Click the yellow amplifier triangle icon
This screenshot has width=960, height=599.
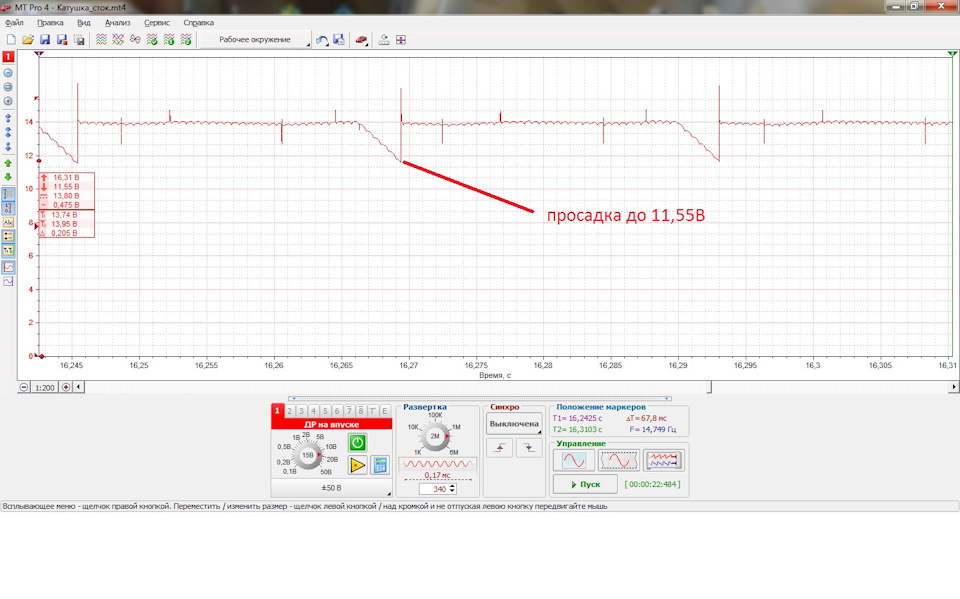(x=358, y=465)
